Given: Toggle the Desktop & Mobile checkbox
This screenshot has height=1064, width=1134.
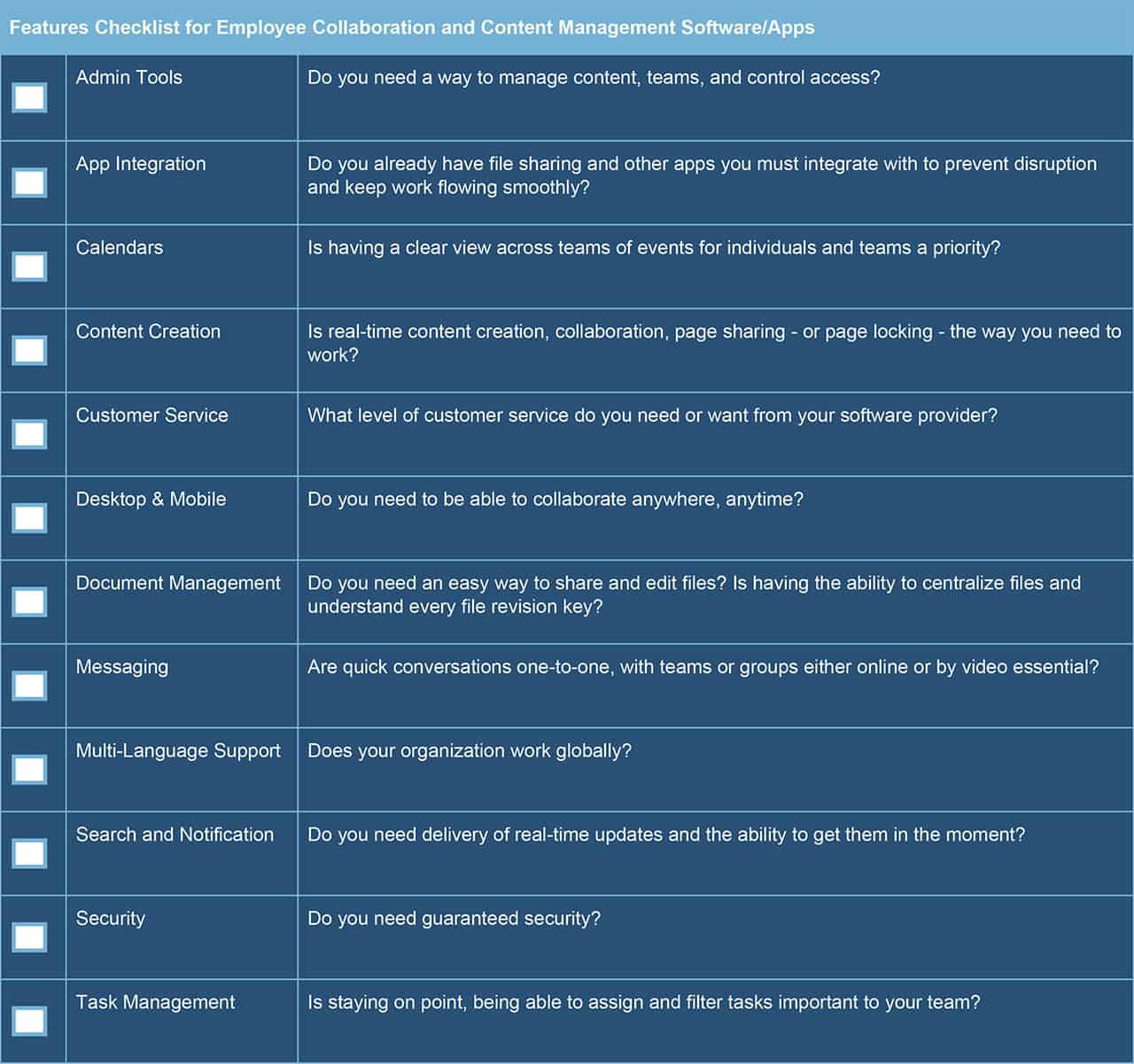Looking at the screenshot, I should (x=29, y=518).
